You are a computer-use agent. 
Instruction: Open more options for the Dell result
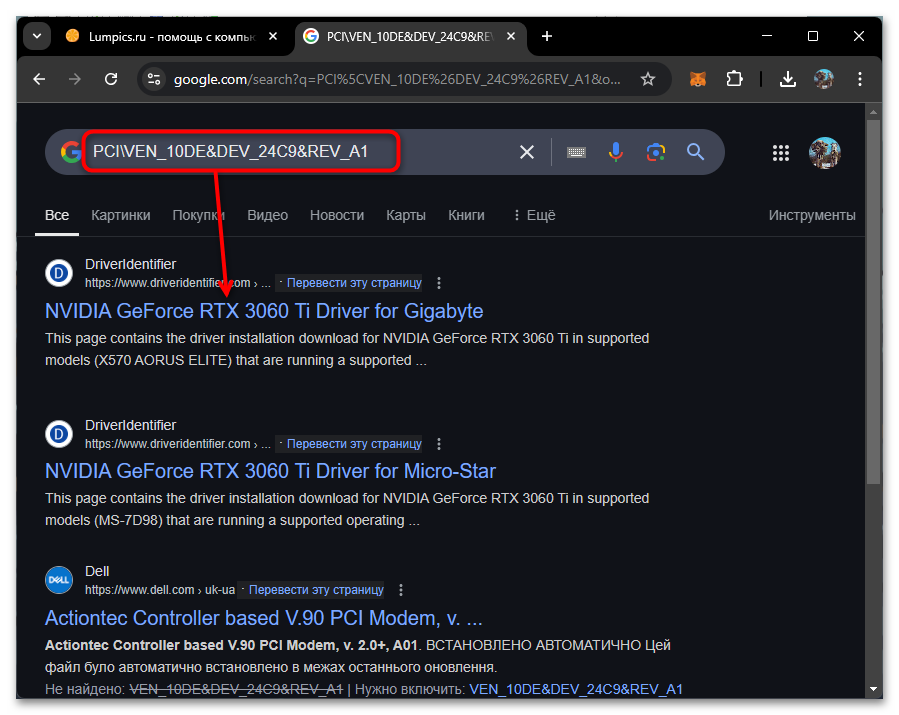click(401, 589)
